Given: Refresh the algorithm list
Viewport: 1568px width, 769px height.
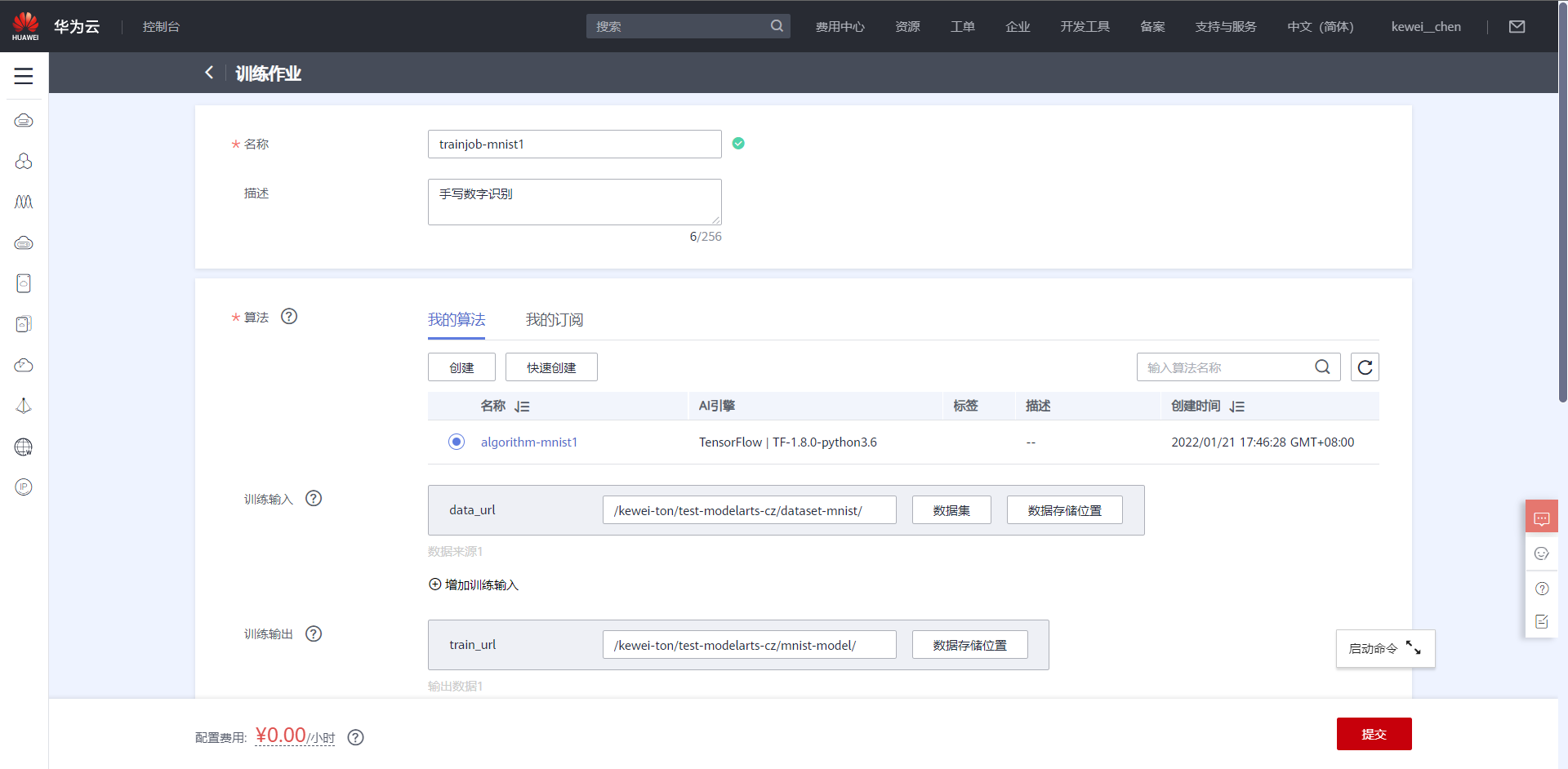Looking at the screenshot, I should 1365,367.
